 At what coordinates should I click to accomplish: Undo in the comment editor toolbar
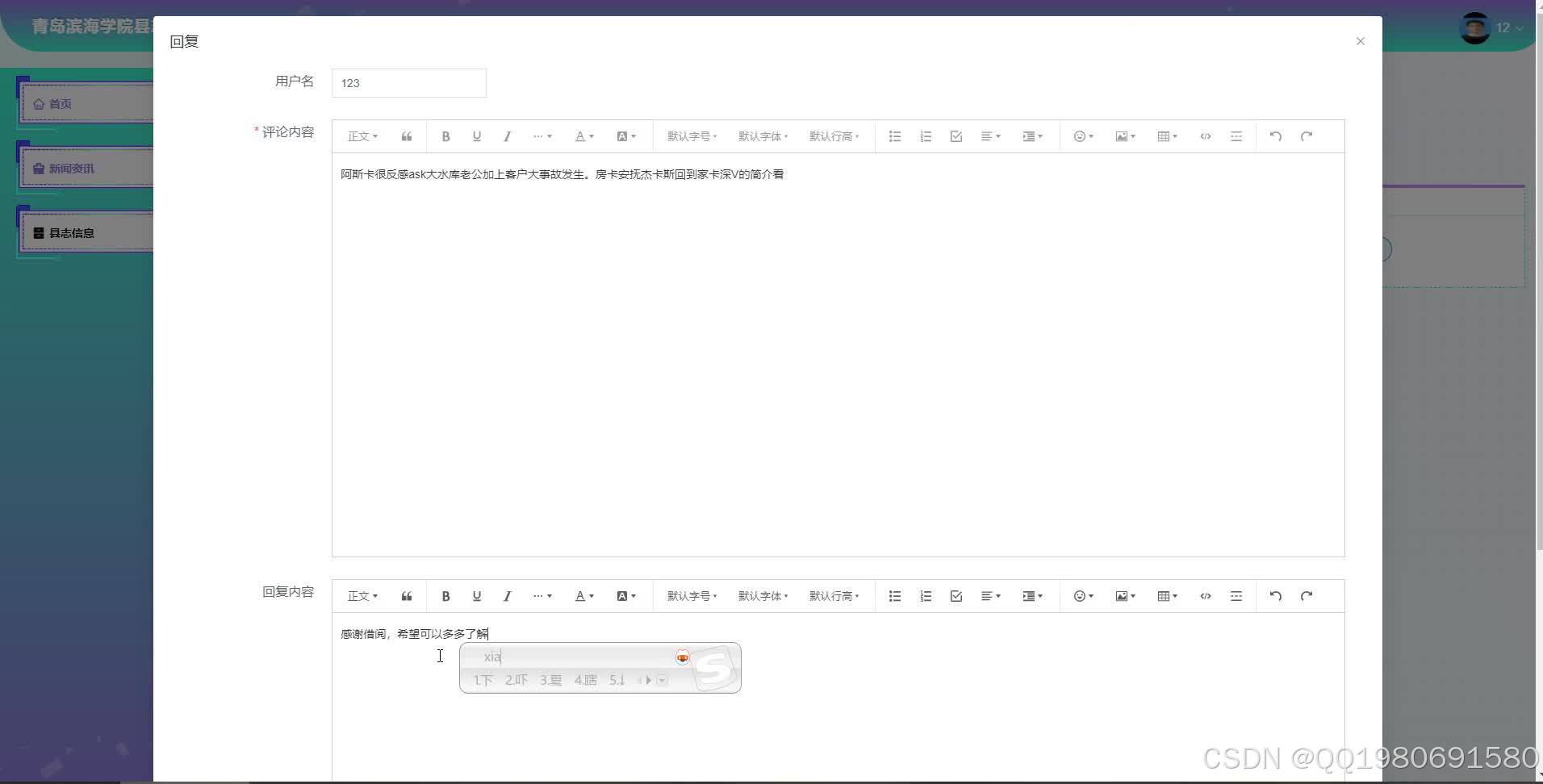click(x=1276, y=136)
